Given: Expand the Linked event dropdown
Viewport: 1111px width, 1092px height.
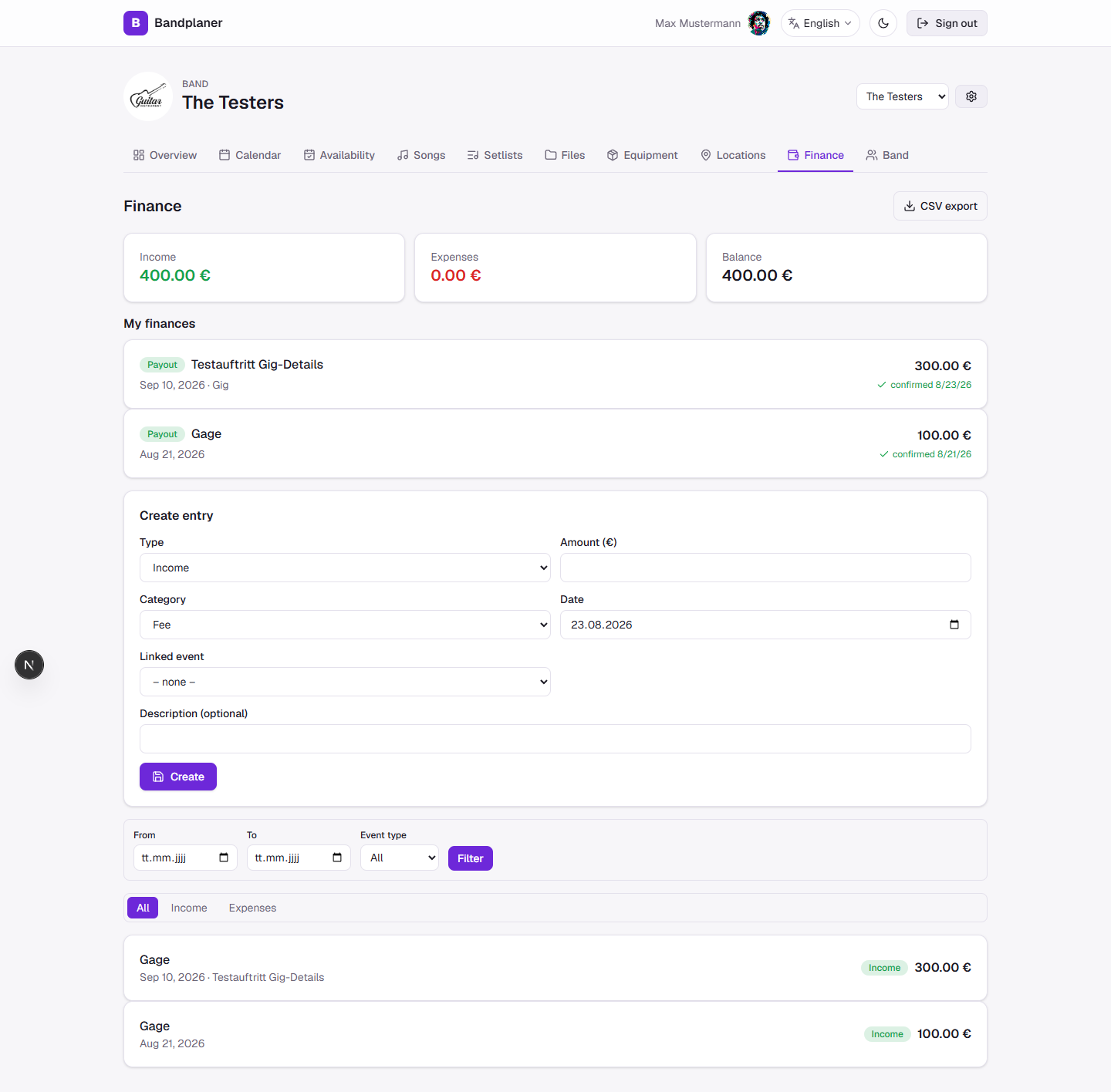Looking at the screenshot, I should coord(345,682).
